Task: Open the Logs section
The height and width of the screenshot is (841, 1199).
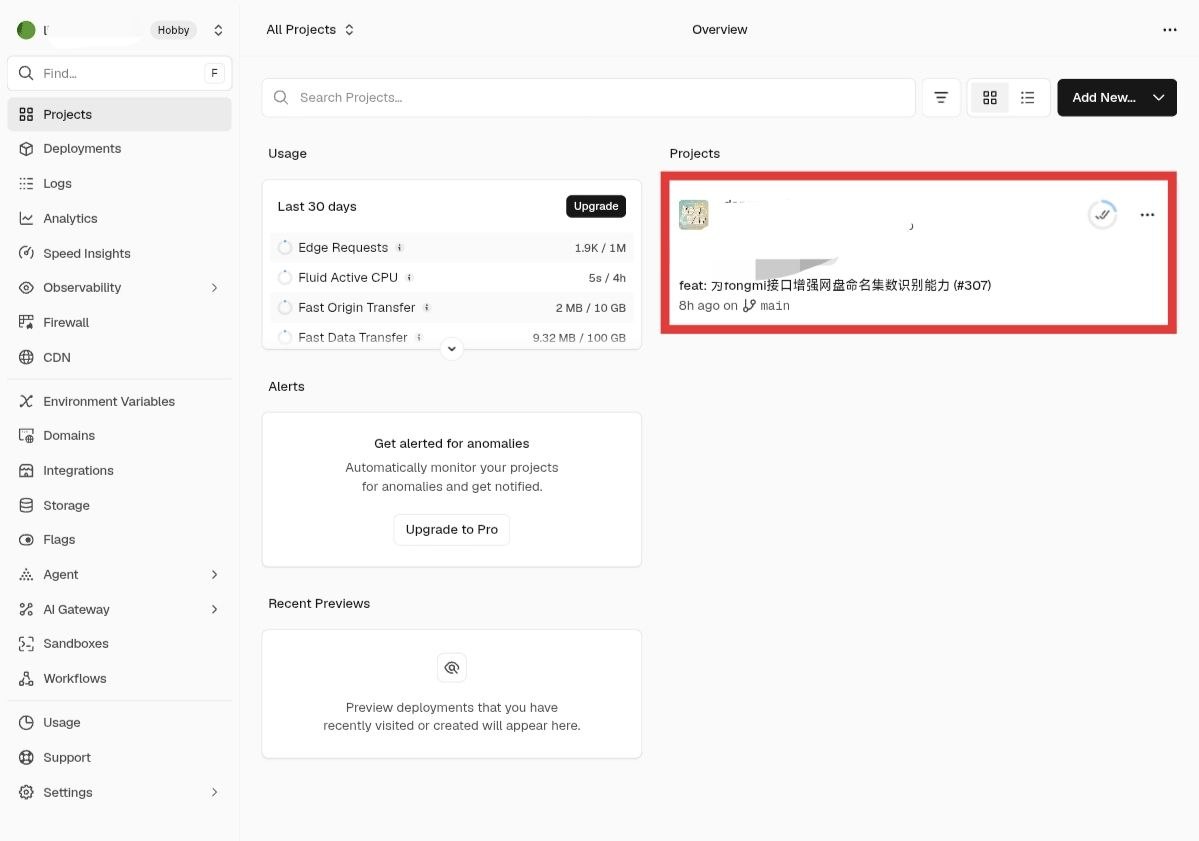Action: tap(119, 183)
